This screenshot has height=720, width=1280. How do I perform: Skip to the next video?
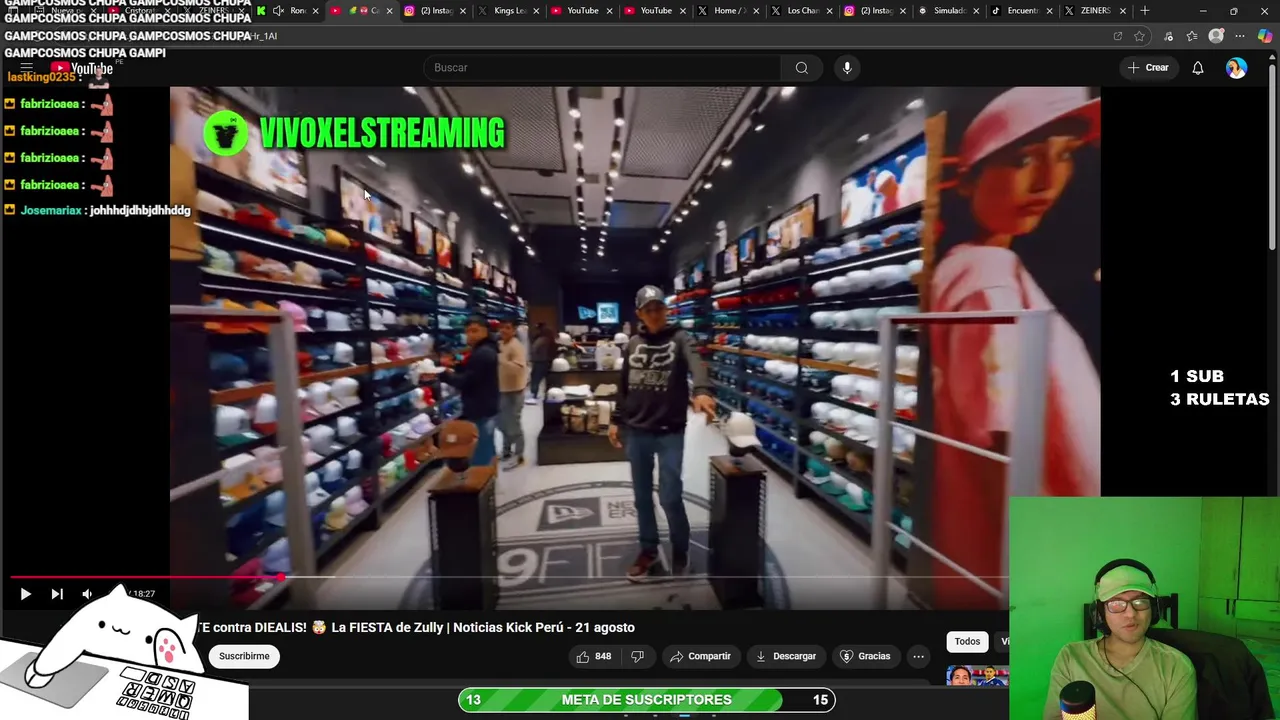[x=57, y=594]
